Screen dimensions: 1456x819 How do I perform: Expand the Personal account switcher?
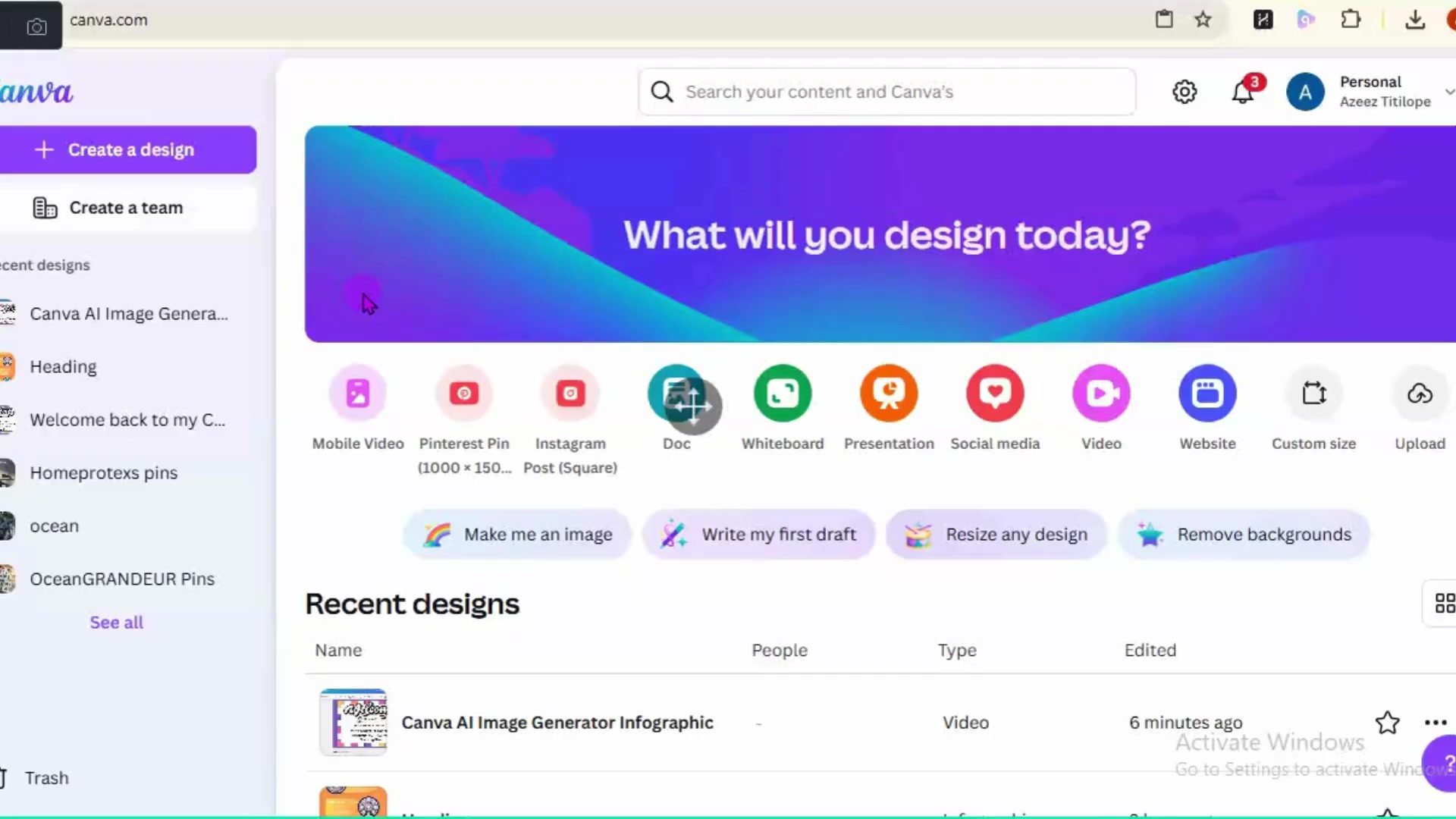pyautogui.click(x=1449, y=92)
